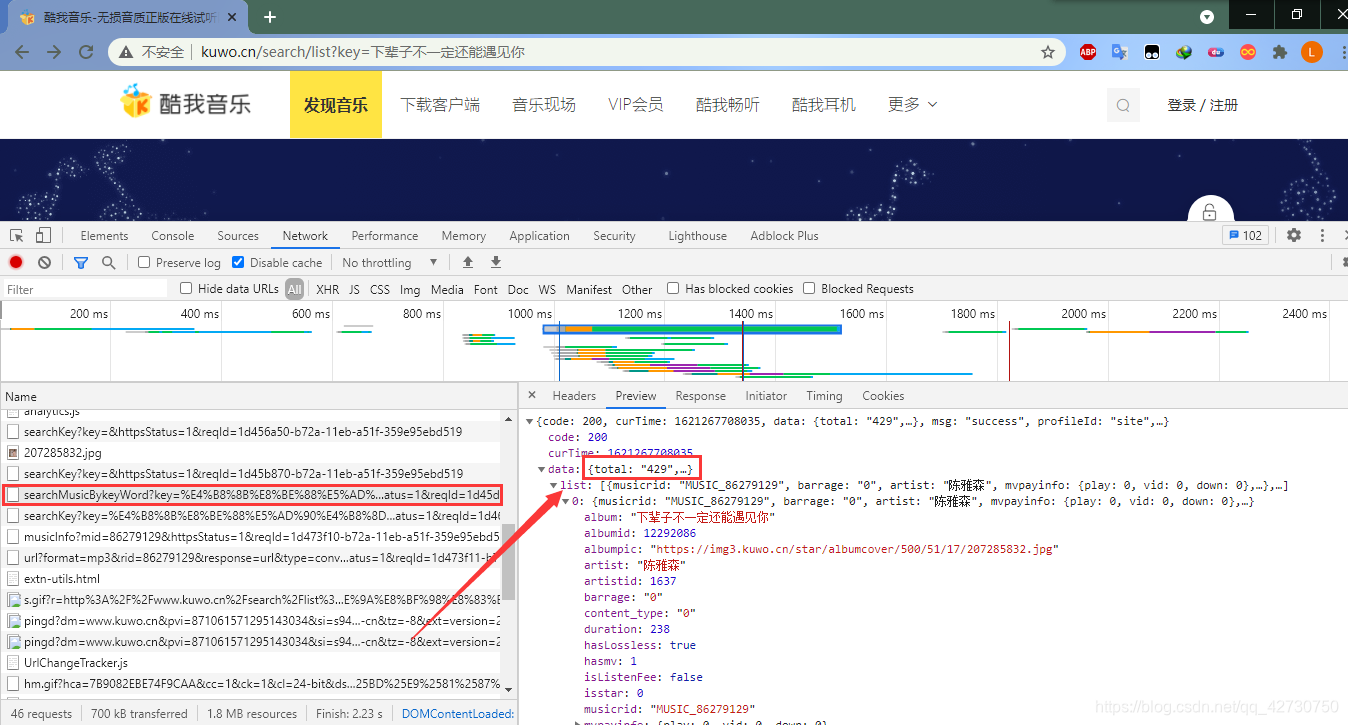
Task: Click the browser back arrow
Action: (x=23, y=52)
